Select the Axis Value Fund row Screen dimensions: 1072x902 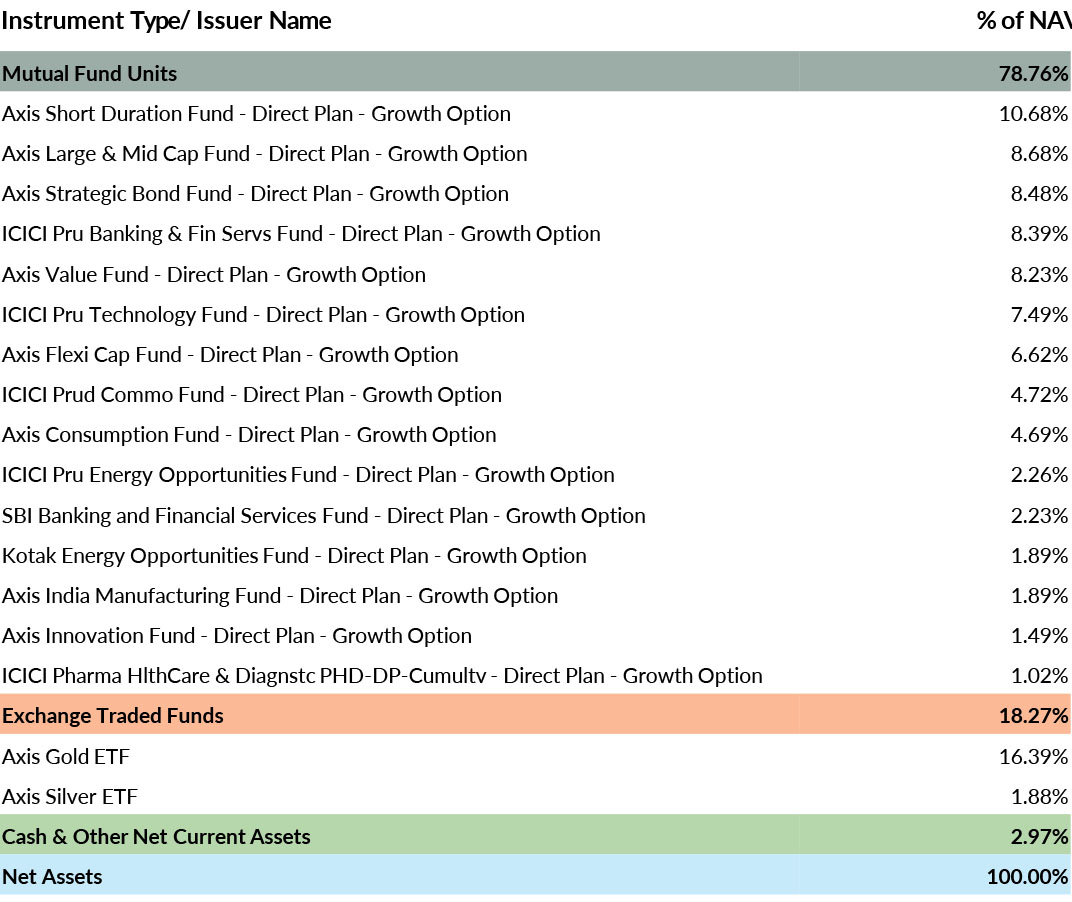click(x=214, y=275)
